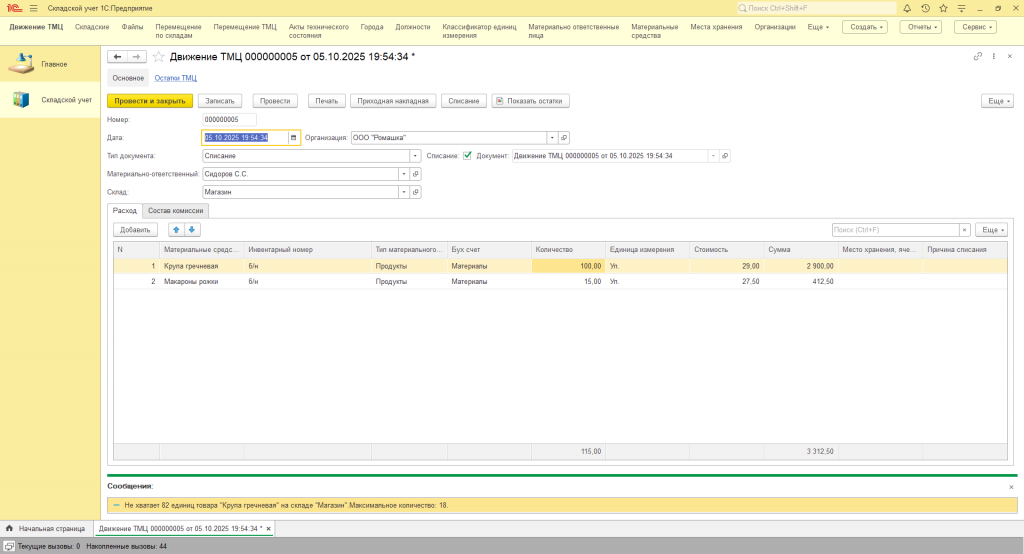
Task: Select the Расход tab
Action: point(125,210)
